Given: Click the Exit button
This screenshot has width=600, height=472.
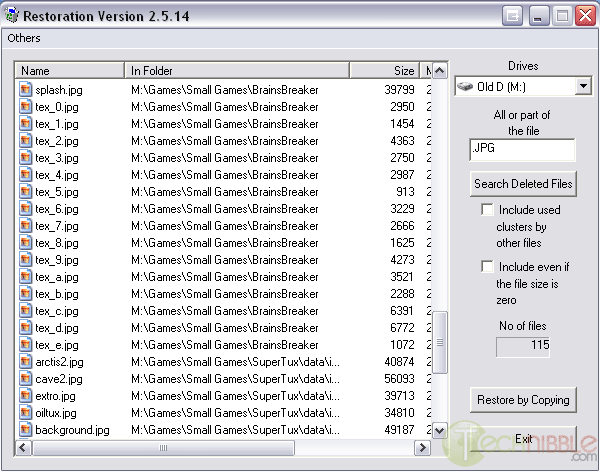Looking at the screenshot, I should [523, 439].
